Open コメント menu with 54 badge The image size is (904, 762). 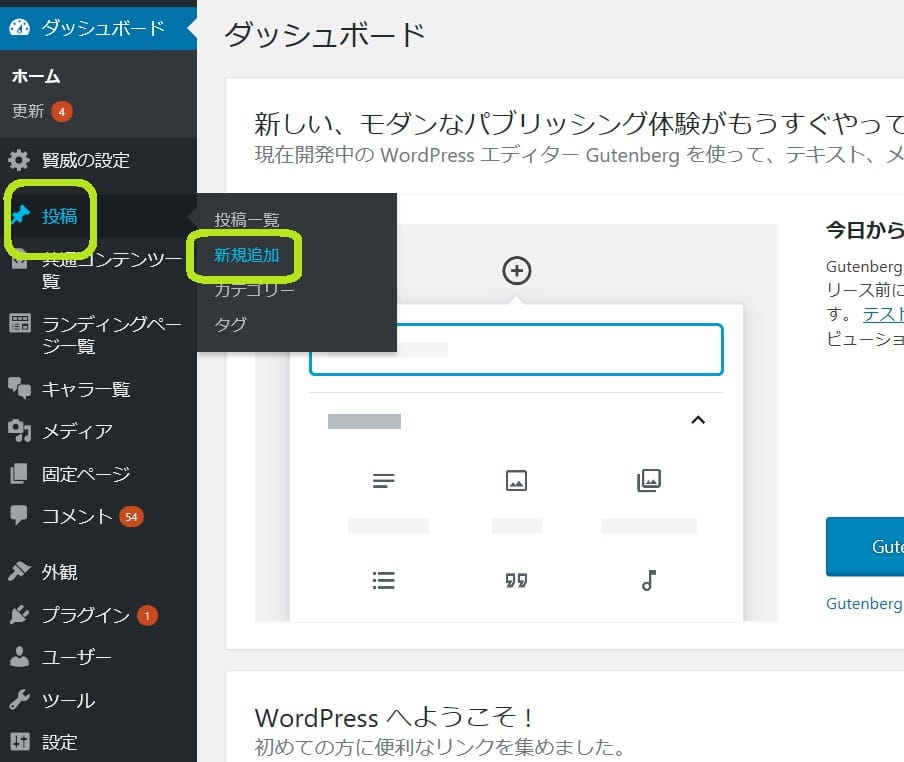[x=98, y=516]
